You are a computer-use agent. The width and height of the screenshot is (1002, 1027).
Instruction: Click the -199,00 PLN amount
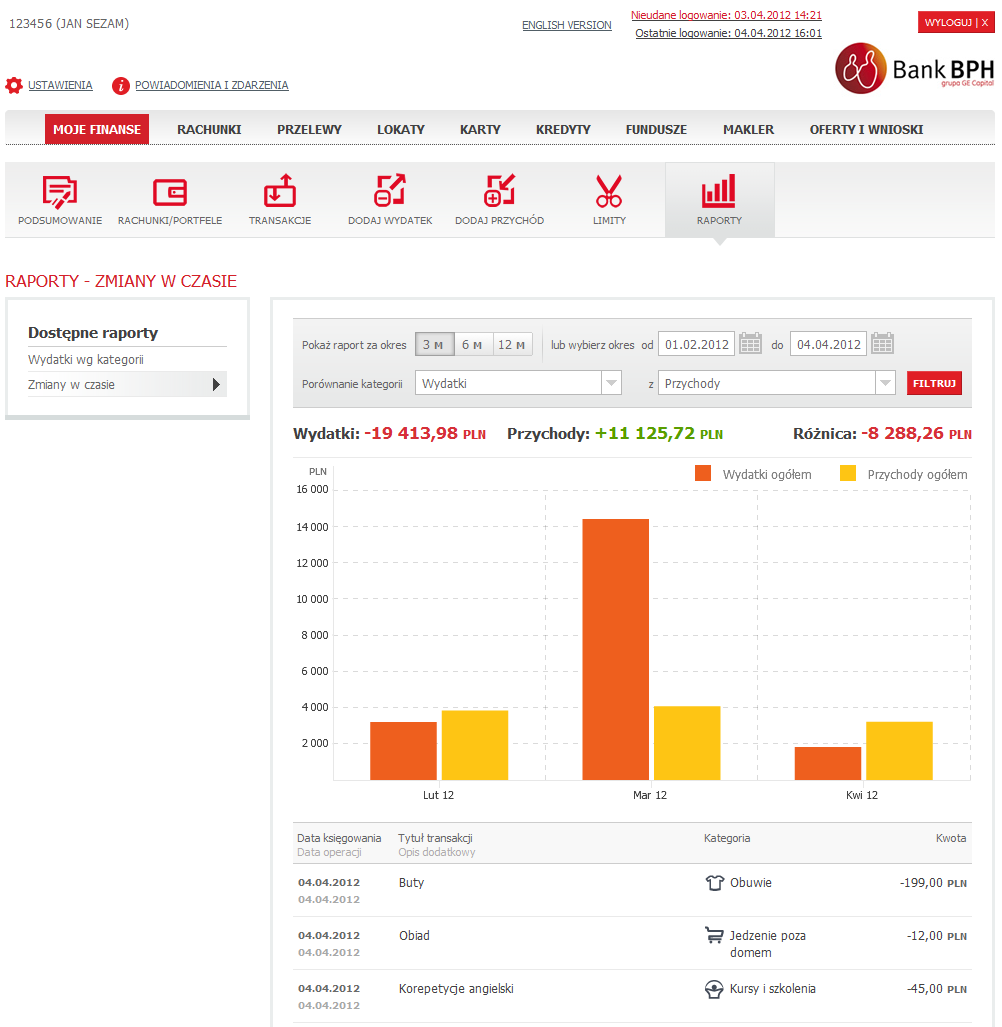click(x=933, y=883)
